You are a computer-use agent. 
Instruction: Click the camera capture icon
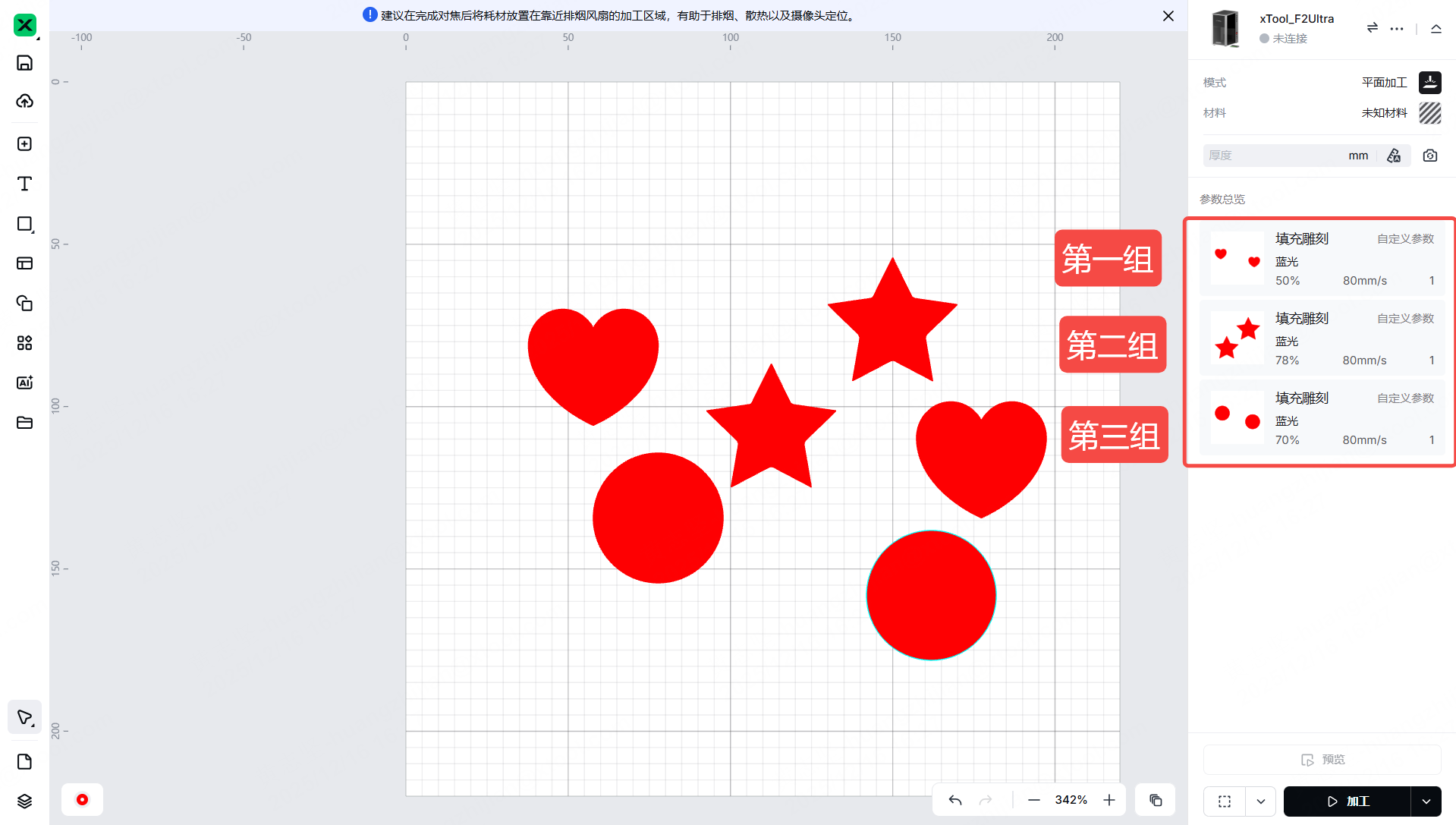1429,156
